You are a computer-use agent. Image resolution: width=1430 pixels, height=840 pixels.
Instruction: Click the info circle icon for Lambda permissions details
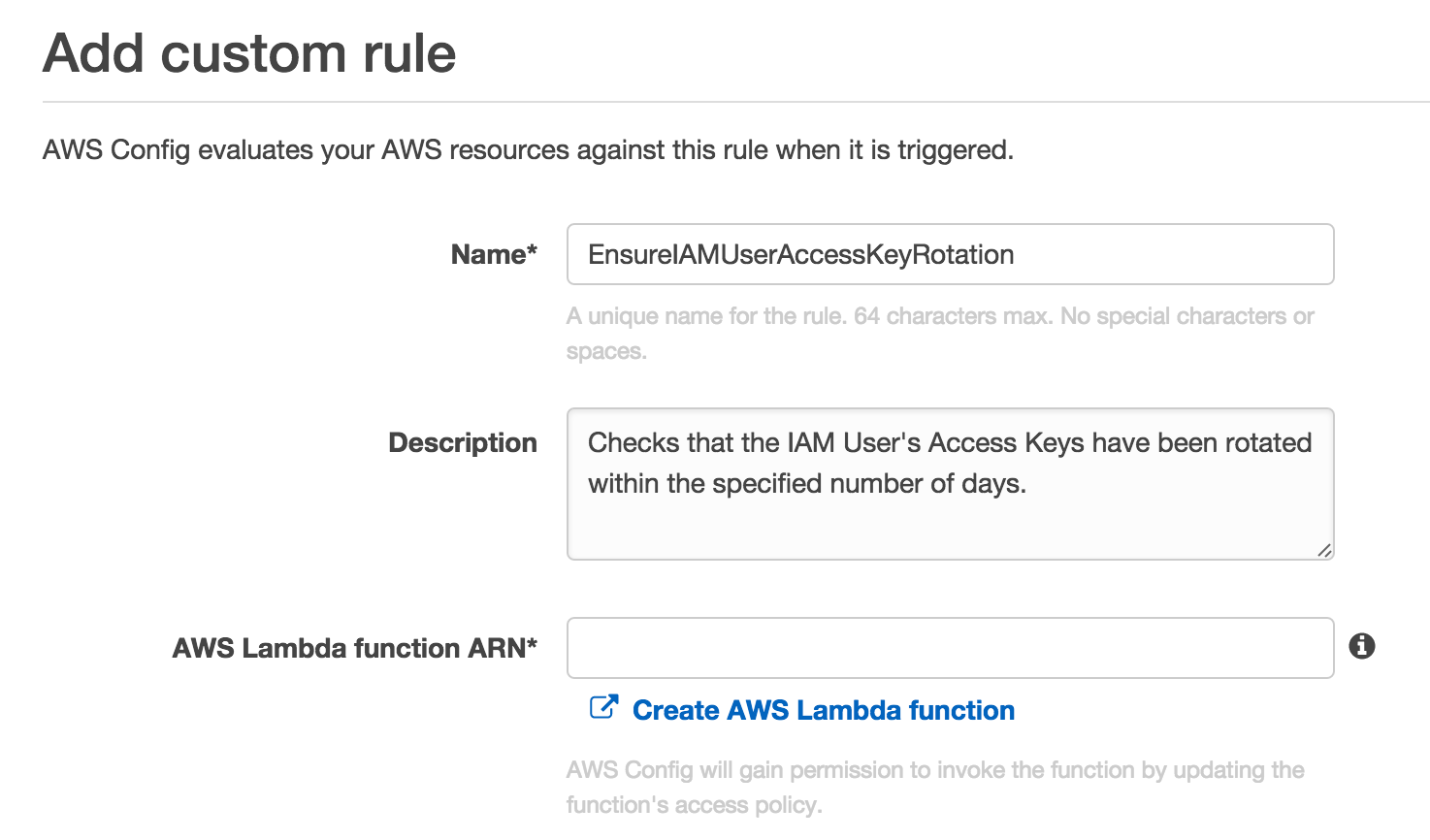point(1363,646)
